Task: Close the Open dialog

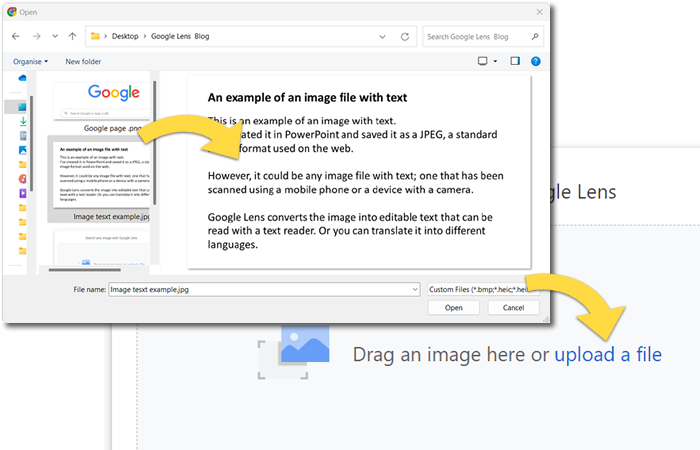Action: click(x=539, y=12)
